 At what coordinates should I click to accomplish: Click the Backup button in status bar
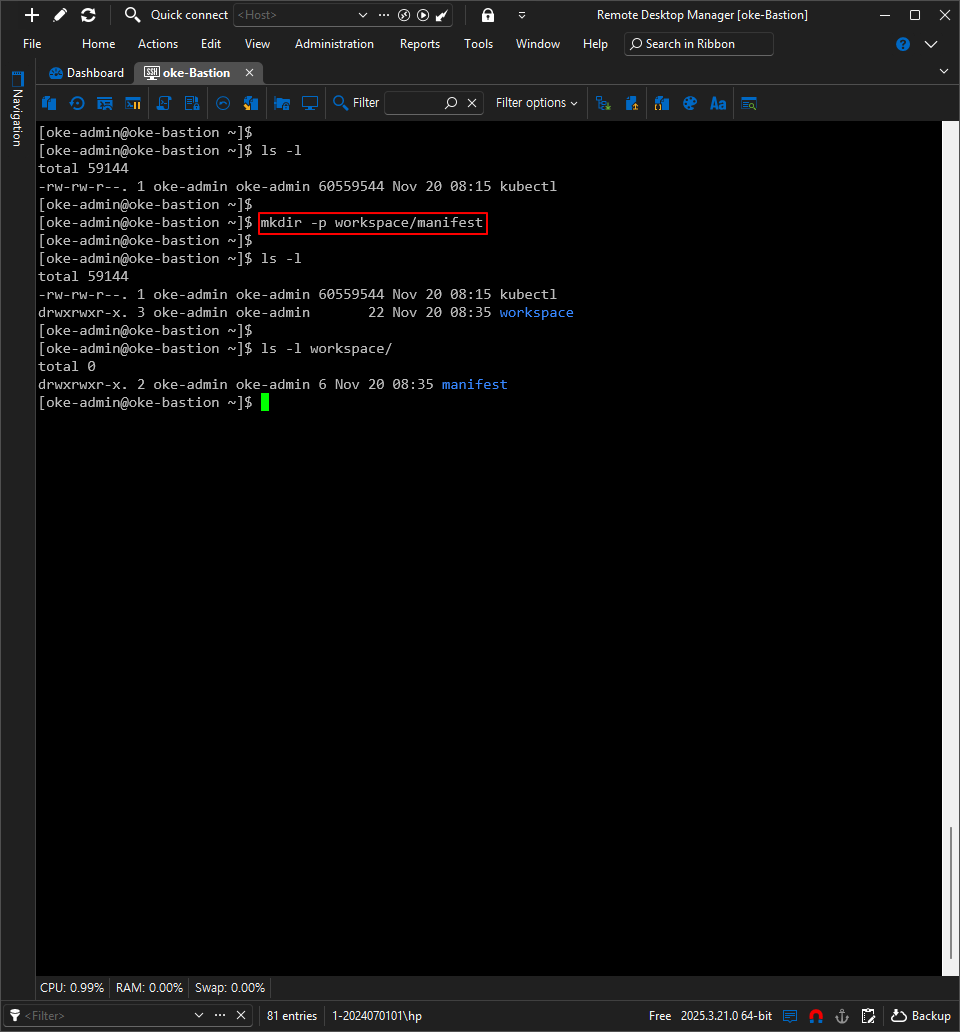(921, 1016)
